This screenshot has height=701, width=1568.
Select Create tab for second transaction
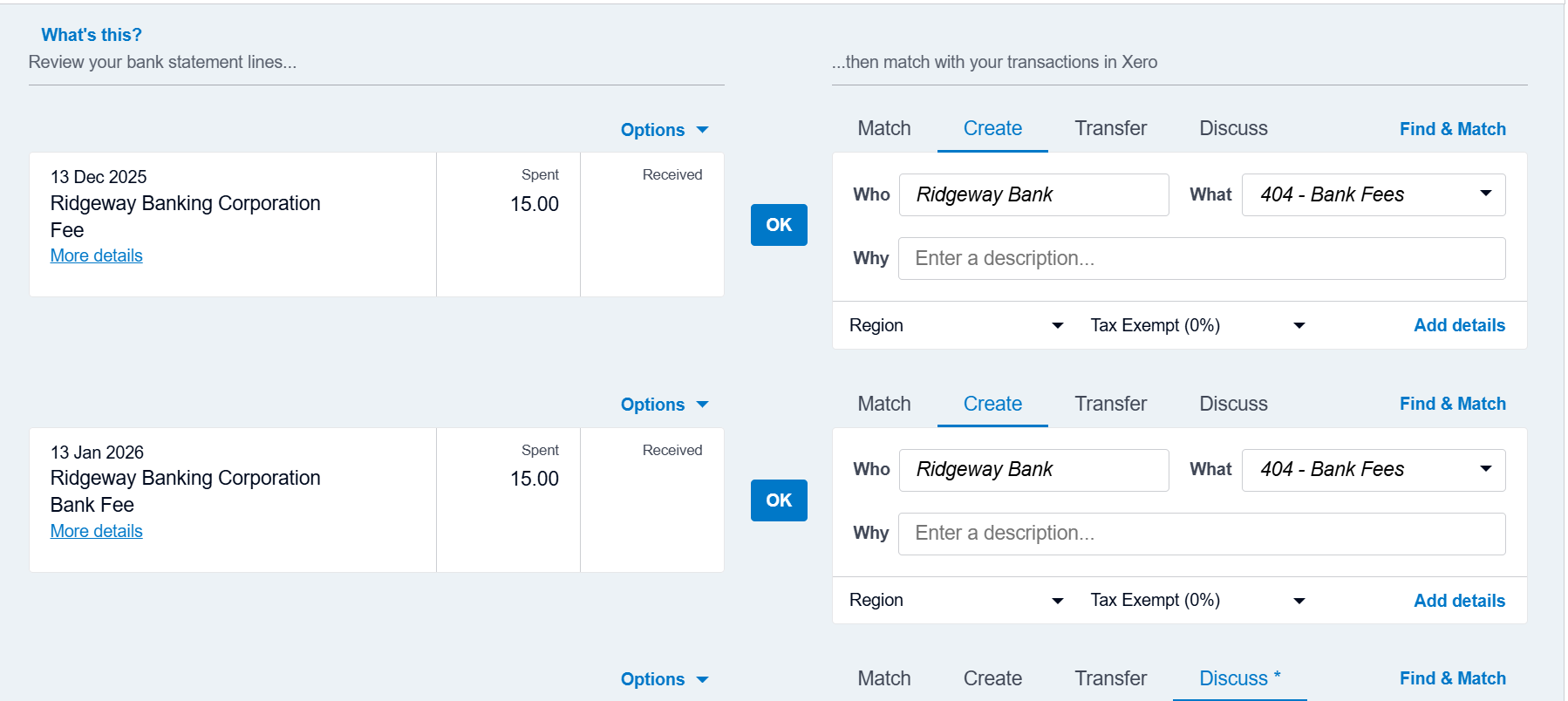992,404
